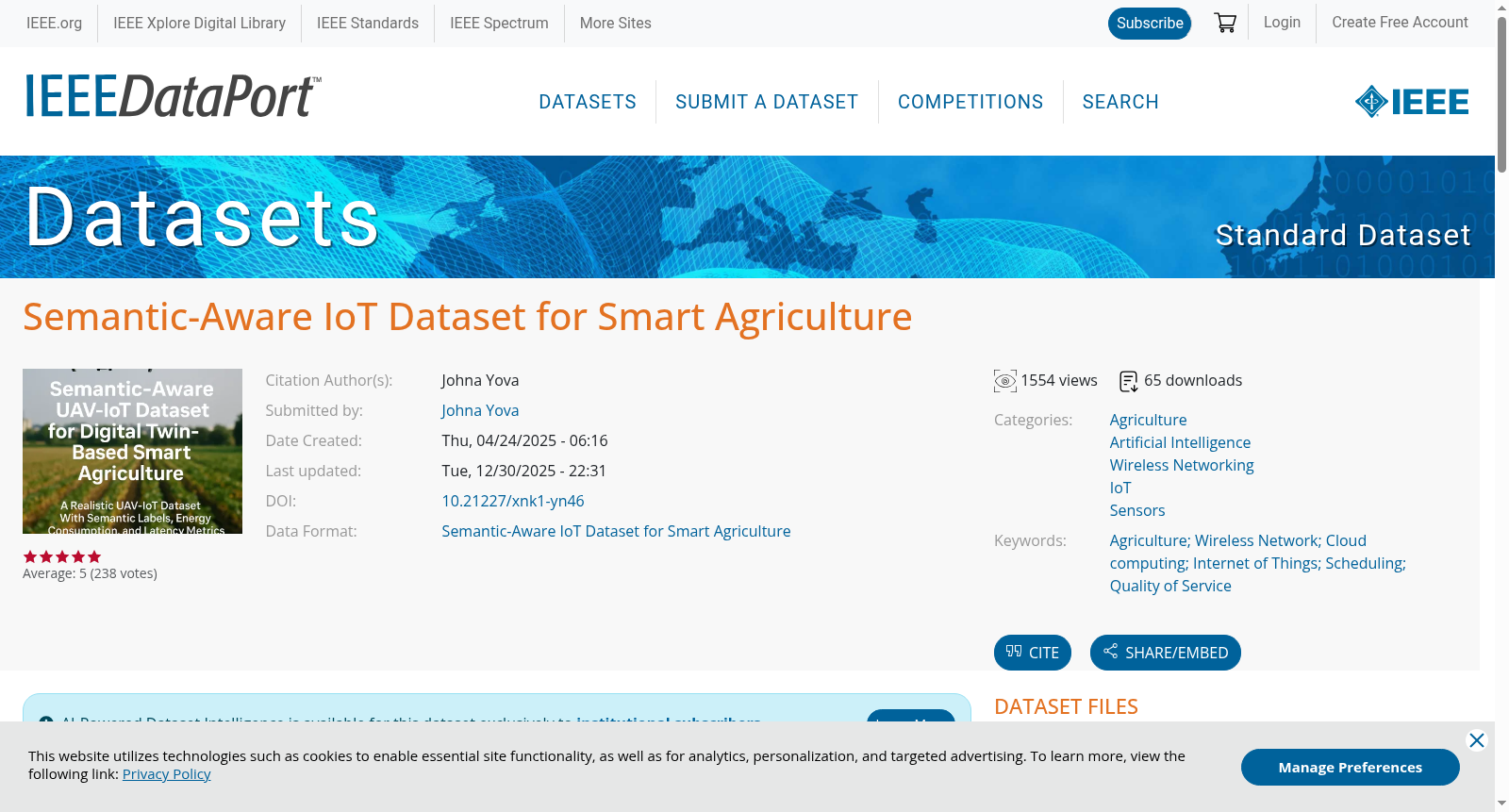Click the IEEE diamond logo
This screenshot has height=812, width=1509.
1412,102
